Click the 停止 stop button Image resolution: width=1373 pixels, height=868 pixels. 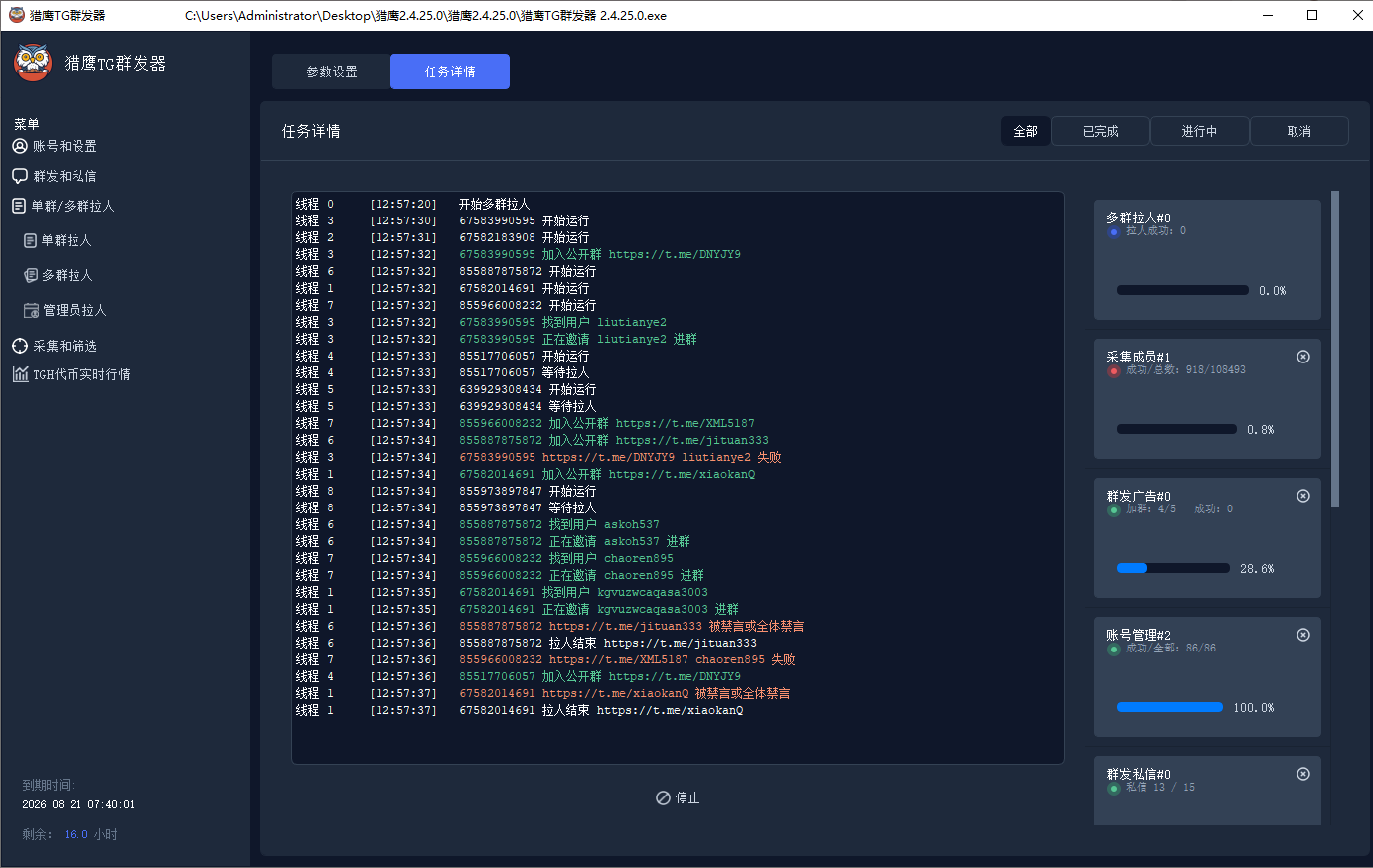(678, 797)
